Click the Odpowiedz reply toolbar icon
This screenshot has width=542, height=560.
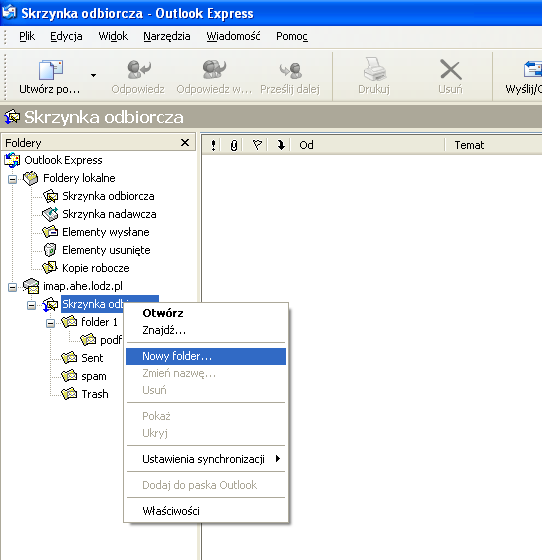138,70
